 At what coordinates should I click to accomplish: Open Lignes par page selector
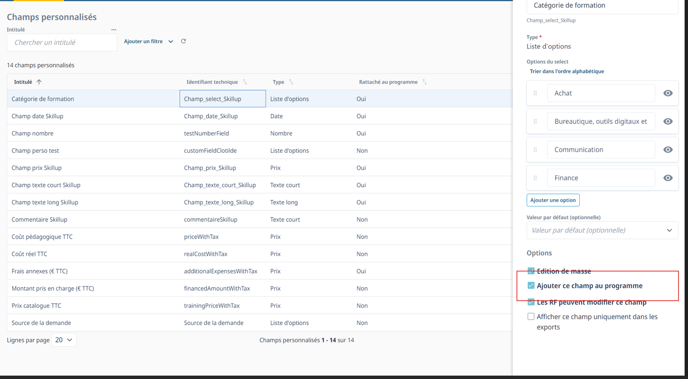click(64, 340)
